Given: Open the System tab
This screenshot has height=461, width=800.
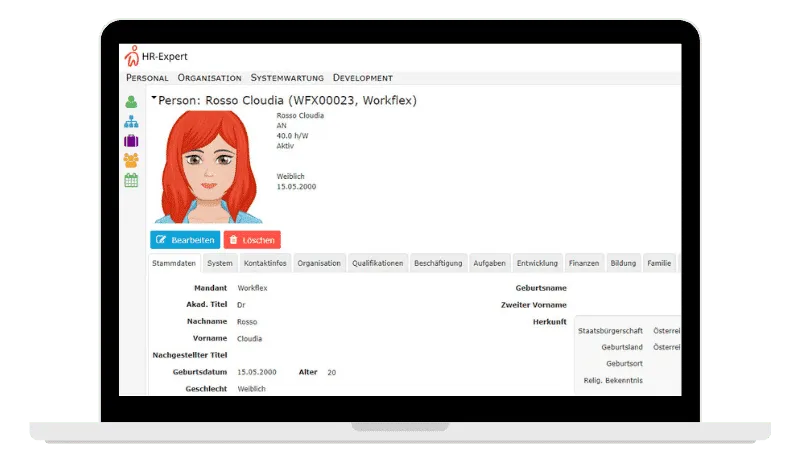Looking at the screenshot, I should pos(220,264).
